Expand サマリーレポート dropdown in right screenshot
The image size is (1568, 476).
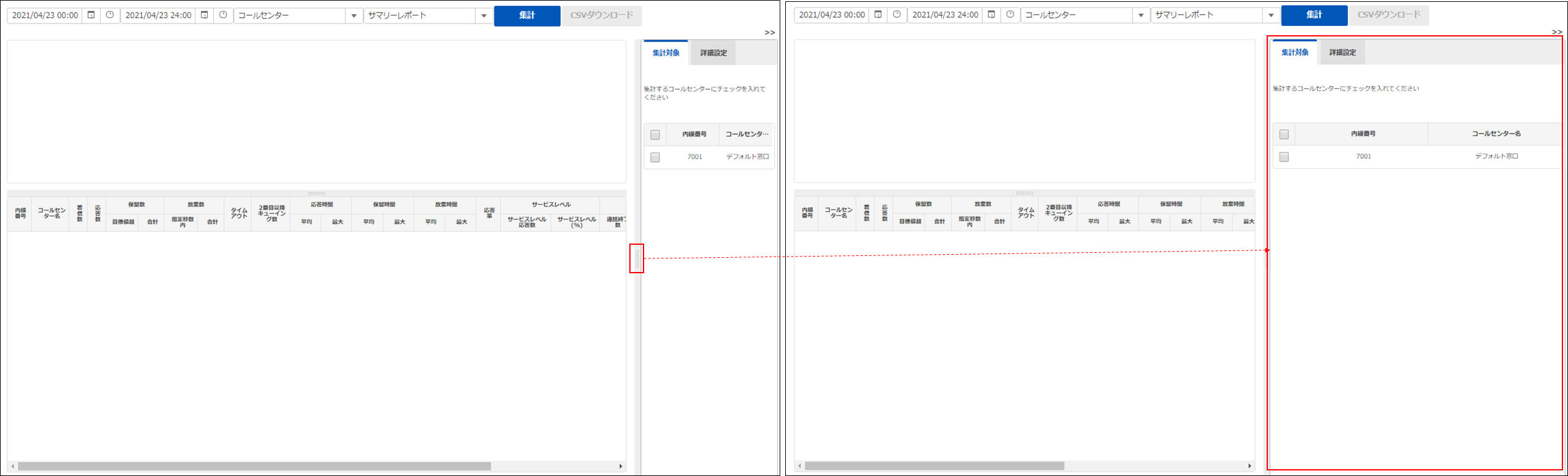1271,15
